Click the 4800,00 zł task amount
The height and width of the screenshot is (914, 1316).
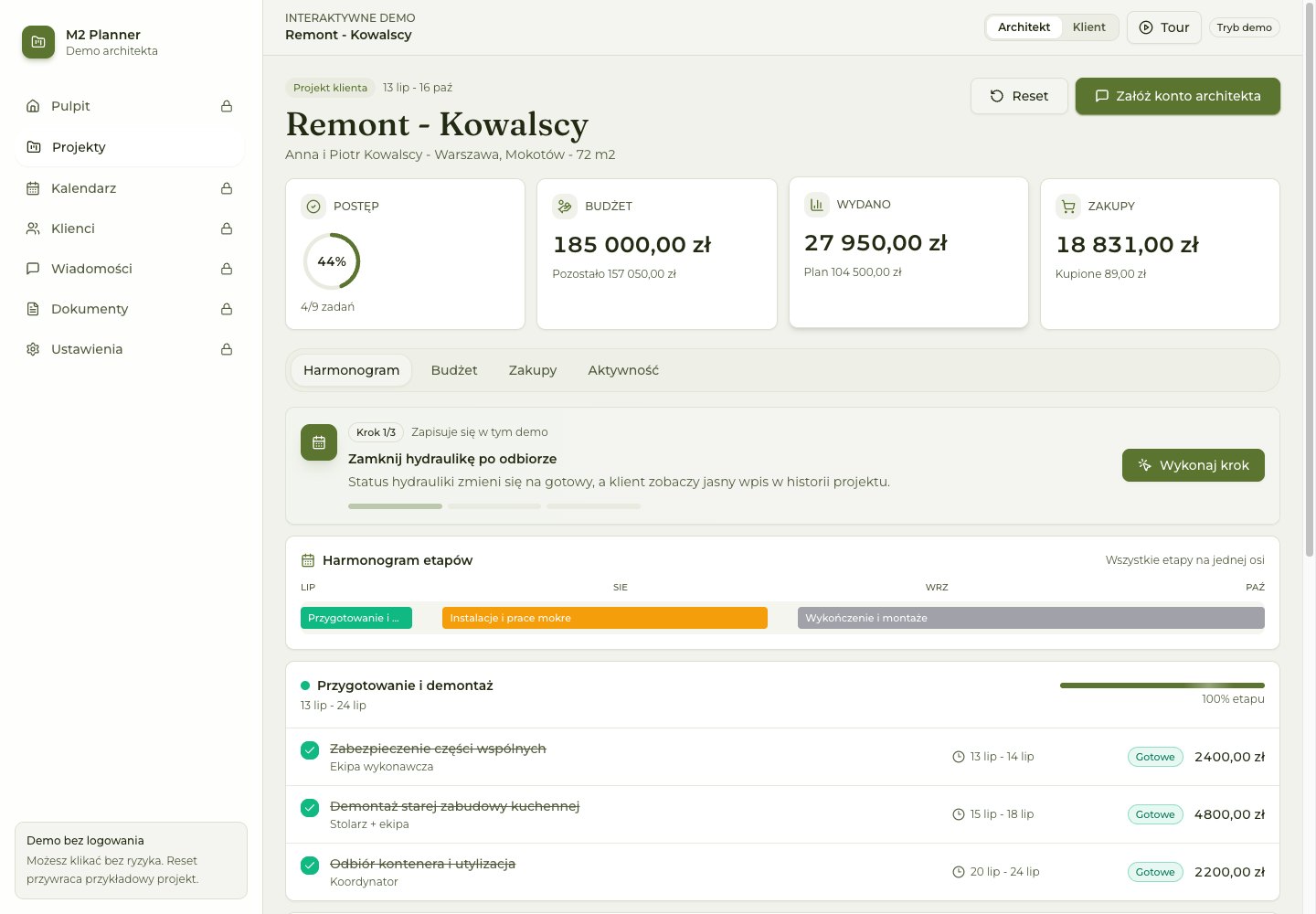pyautogui.click(x=1230, y=814)
